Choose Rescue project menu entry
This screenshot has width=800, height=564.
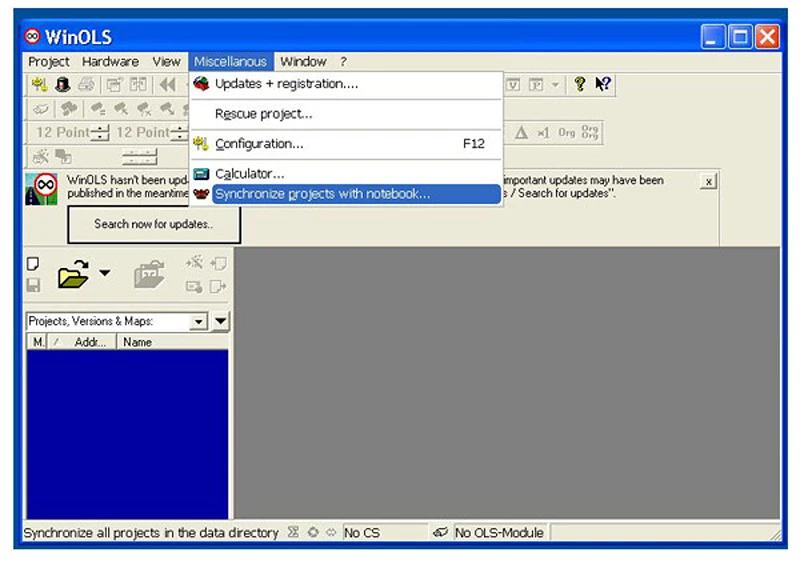coord(346,114)
